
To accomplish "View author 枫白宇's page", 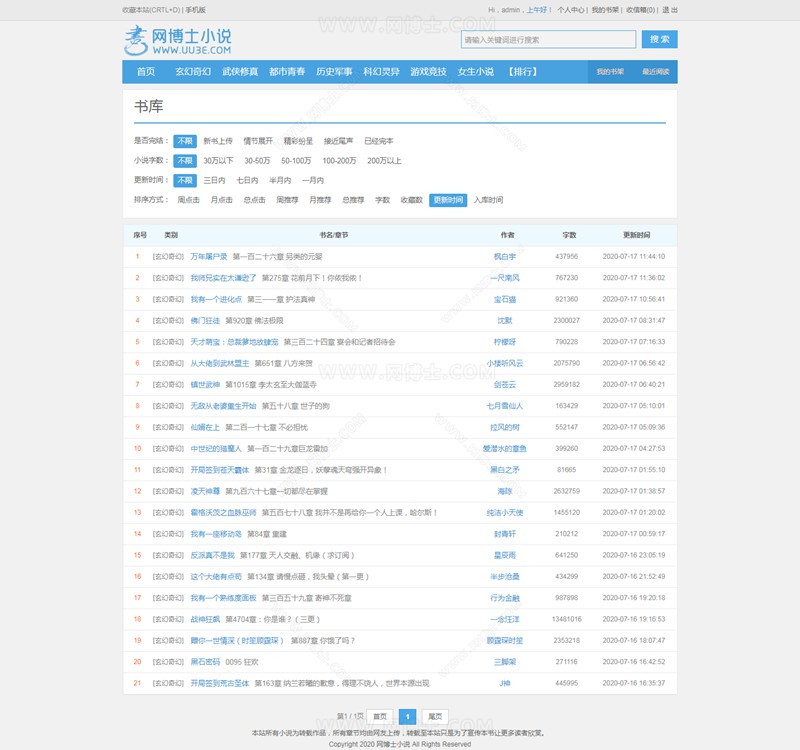I will [505, 257].
